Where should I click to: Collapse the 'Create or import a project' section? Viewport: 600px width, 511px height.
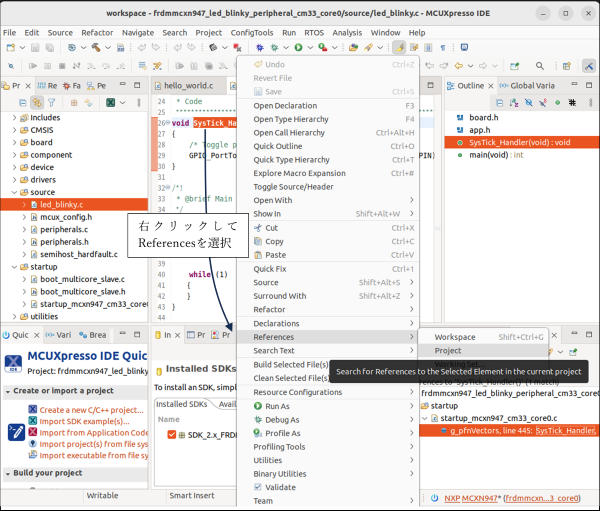coord(6,391)
